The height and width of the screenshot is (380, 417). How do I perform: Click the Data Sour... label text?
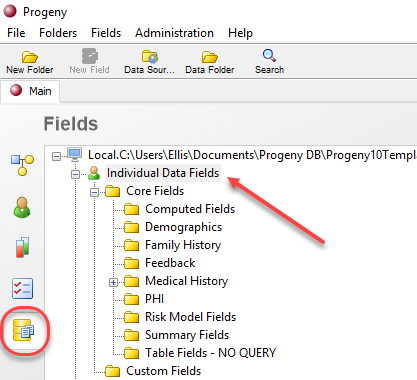149,70
